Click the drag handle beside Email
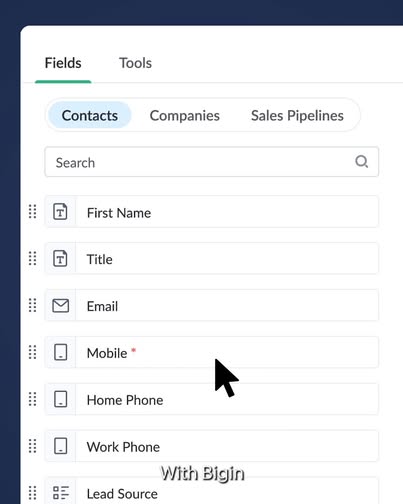The width and height of the screenshot is (403, 504). point(32,305)
